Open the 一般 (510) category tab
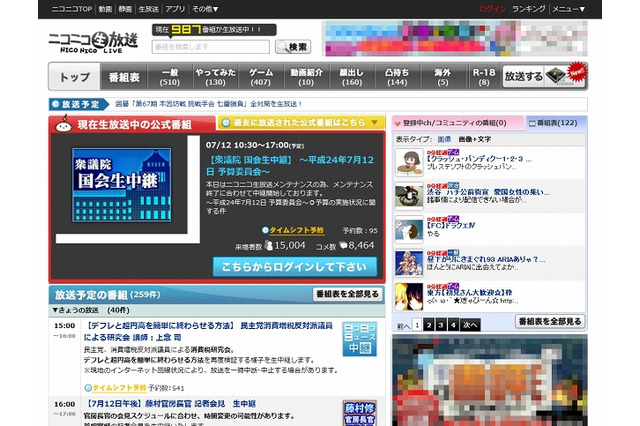Viewport: 640px width, 426px height. [170, 77]
